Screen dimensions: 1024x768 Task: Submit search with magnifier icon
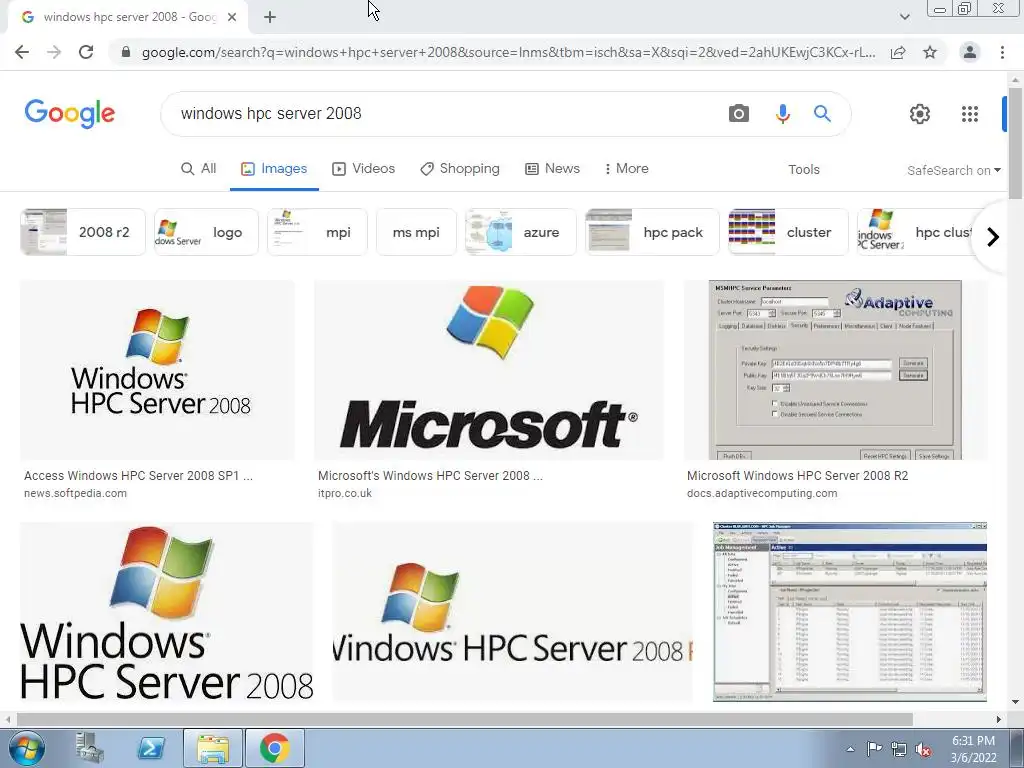click(x=822, y=114)
